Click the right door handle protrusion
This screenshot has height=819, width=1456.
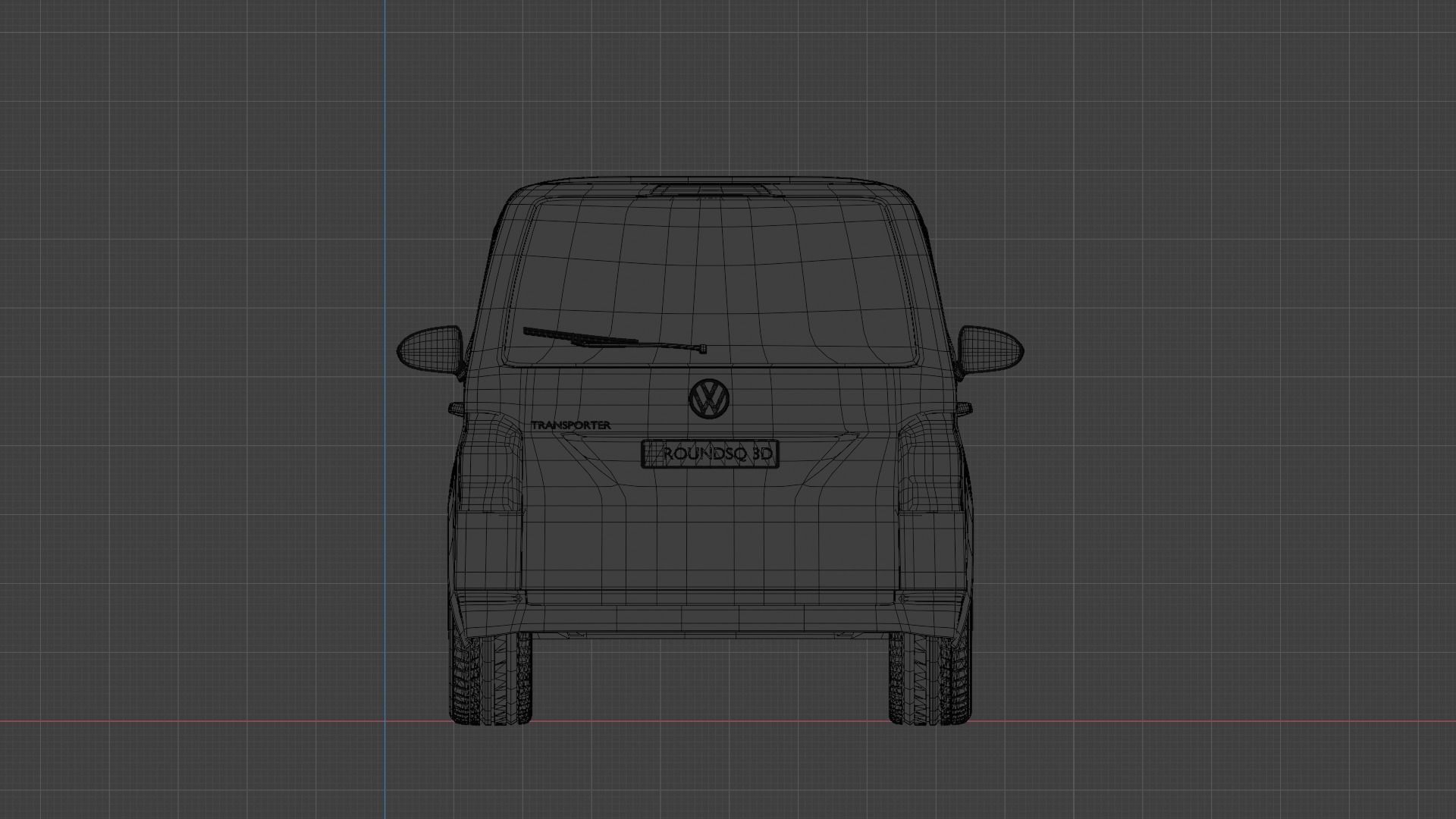pos(964,408)
